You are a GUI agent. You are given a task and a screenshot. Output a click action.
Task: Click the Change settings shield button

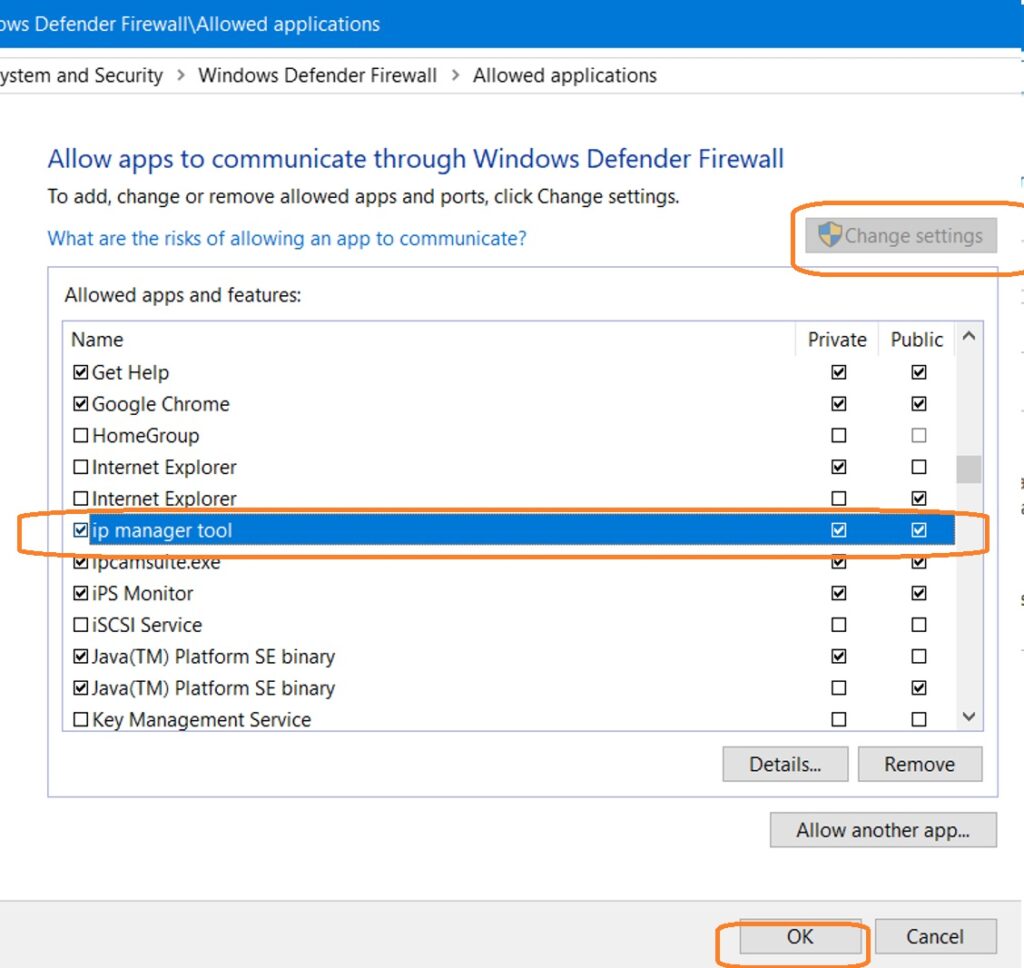point(901,236)
